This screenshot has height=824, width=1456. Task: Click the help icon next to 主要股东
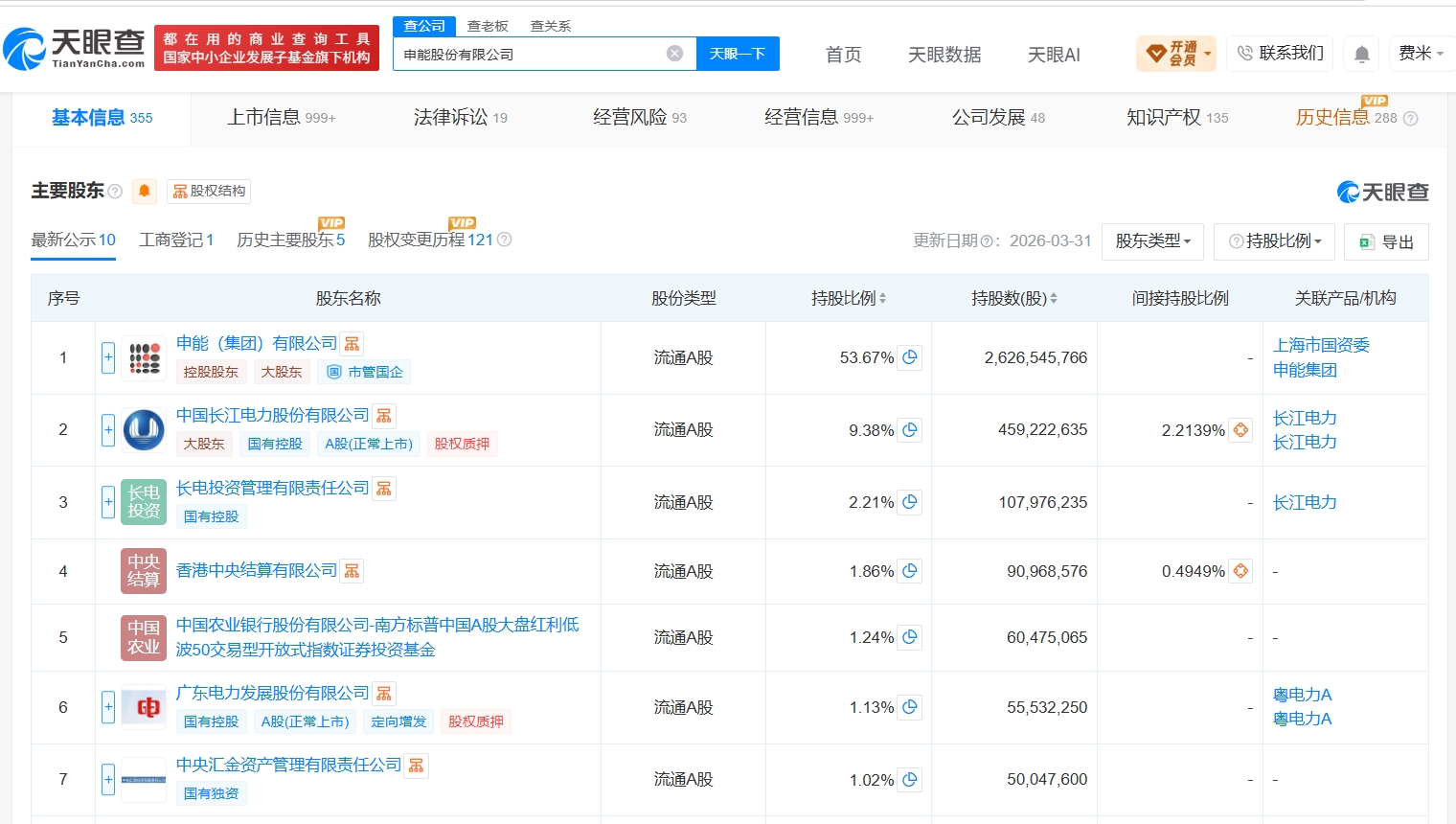point(115,192)
